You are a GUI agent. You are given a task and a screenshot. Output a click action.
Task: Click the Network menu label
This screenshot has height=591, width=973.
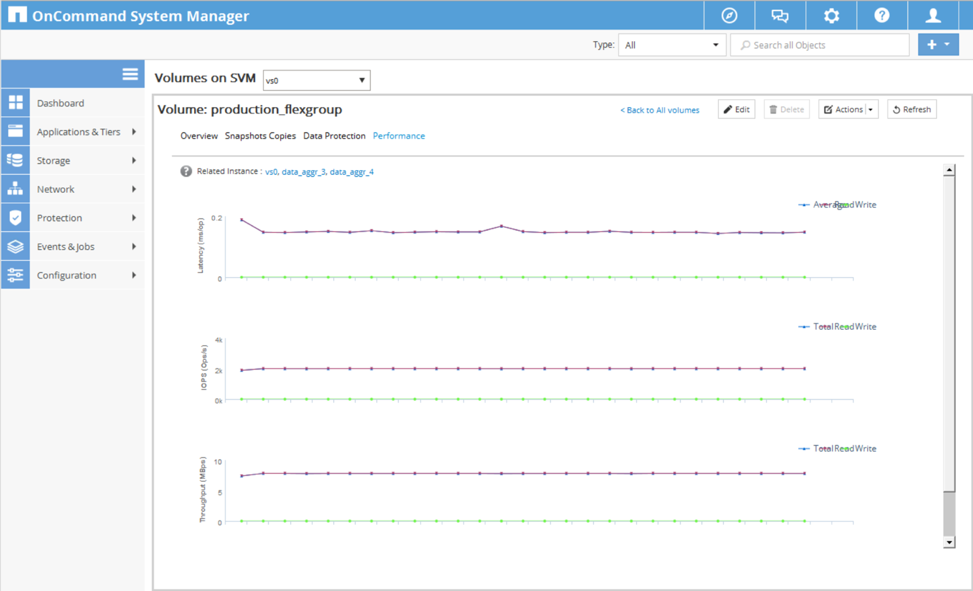click(55, 189)
